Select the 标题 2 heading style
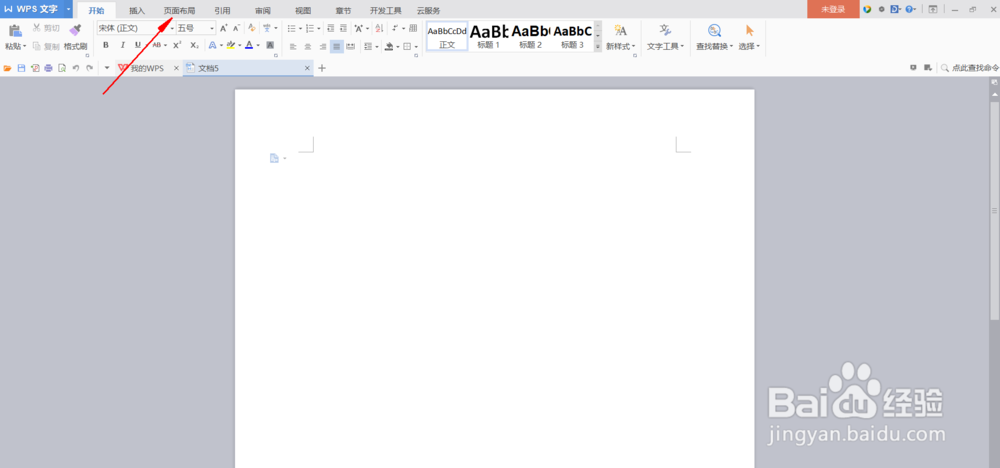1000x468 pixels. click(x=531, y=36)
